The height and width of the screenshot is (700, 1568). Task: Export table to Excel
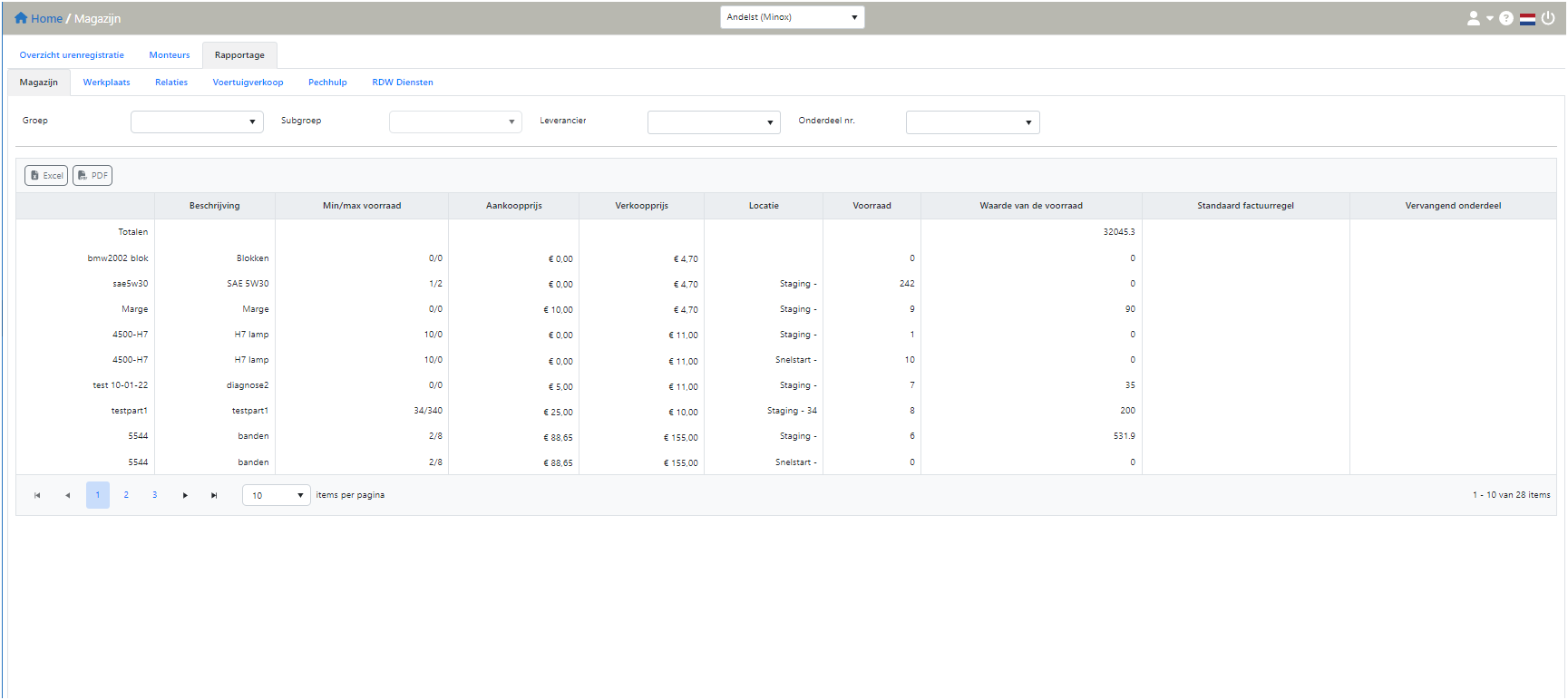click(46, 176)
